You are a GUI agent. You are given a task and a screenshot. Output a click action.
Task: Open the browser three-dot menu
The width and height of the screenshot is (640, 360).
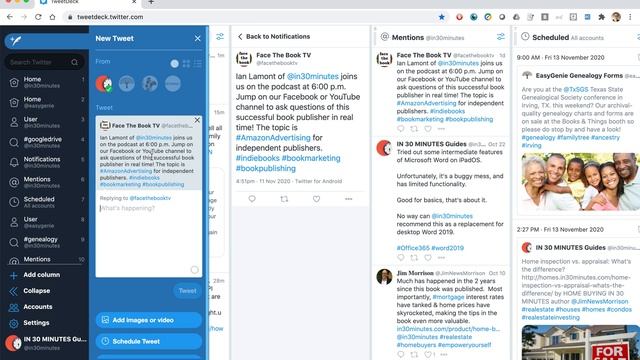631,17
